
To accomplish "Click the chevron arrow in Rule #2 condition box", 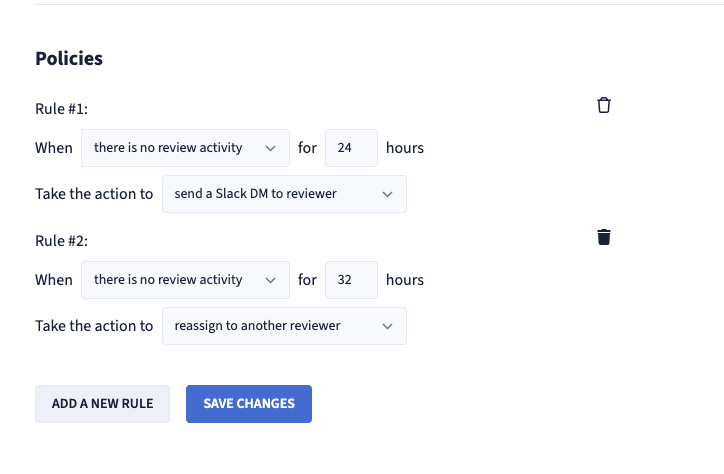I will (271, 280).
